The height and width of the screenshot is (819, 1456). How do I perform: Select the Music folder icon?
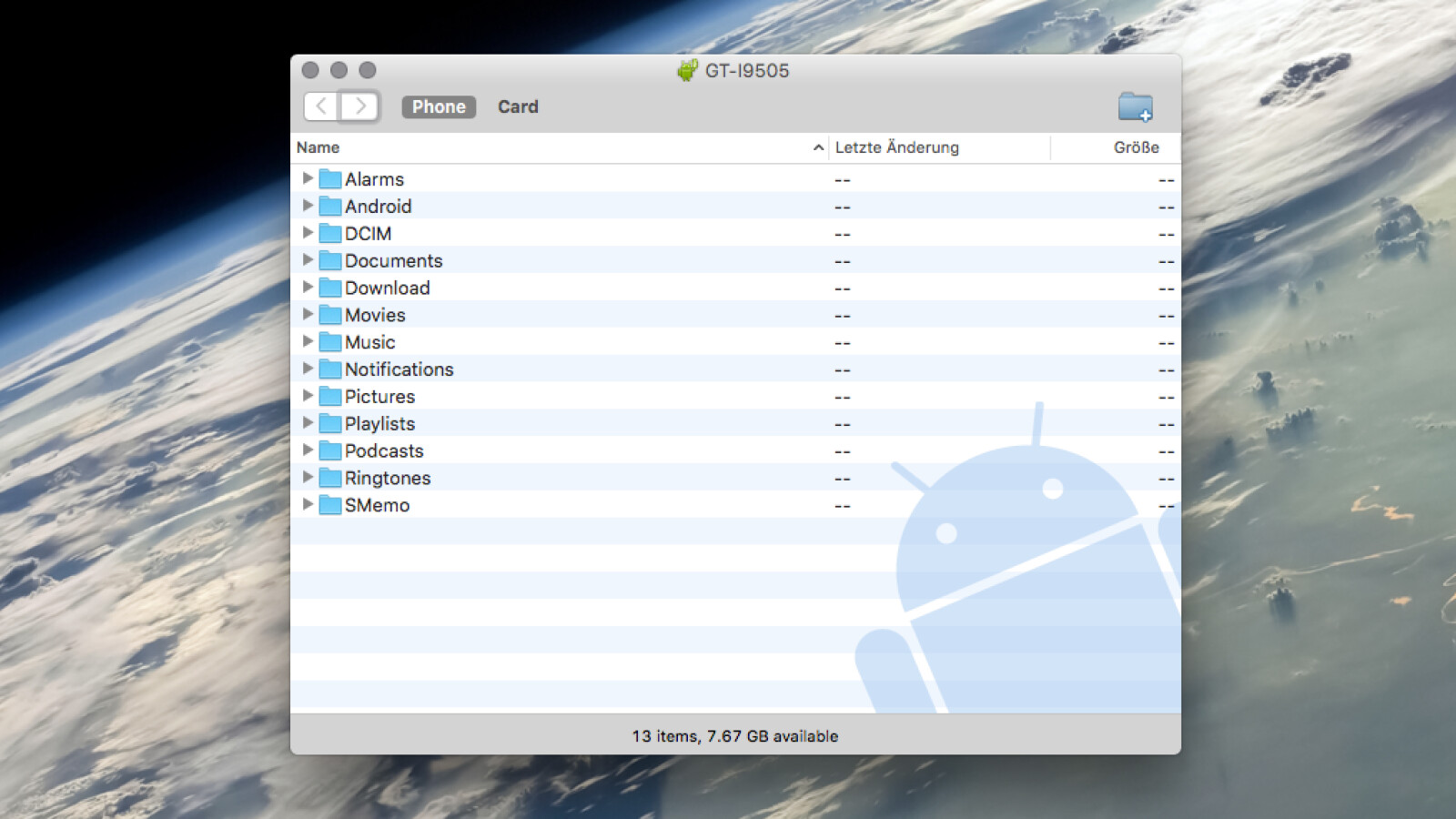pos(330,342)
